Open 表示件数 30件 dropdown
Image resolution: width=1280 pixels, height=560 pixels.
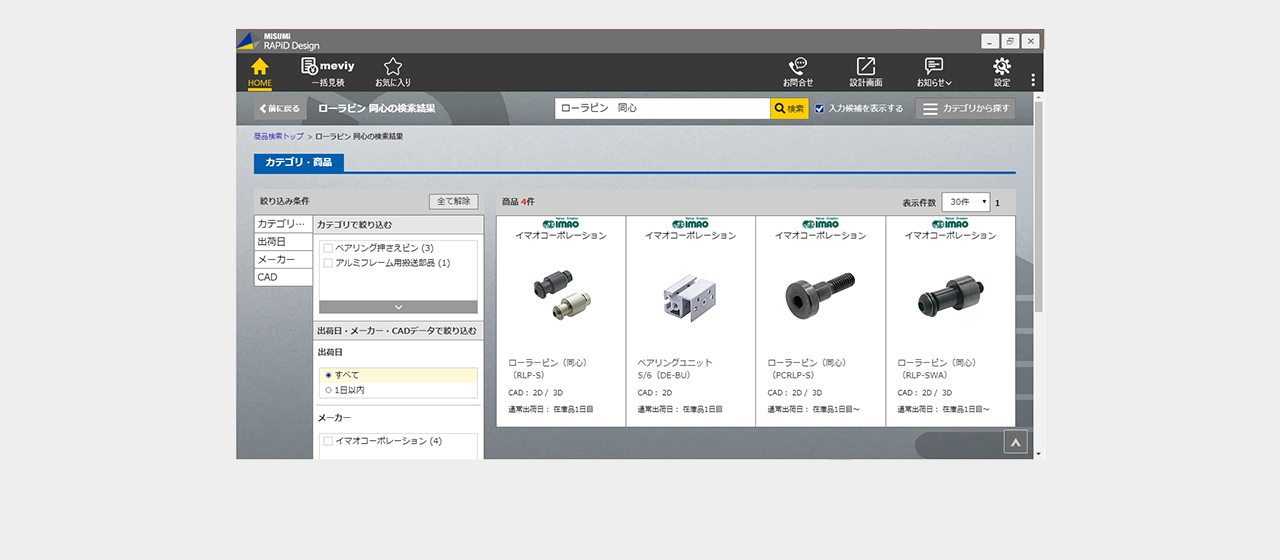(965, 202)
